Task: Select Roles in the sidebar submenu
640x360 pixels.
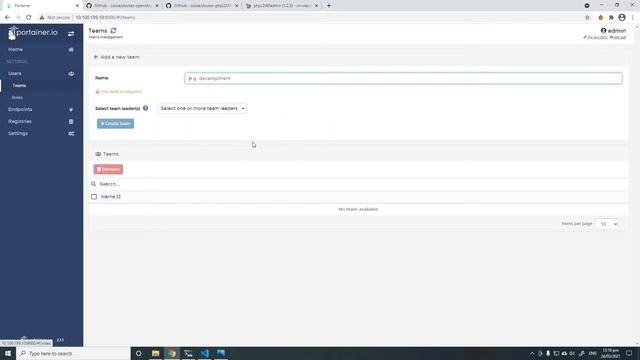Action: pos(17,98)
